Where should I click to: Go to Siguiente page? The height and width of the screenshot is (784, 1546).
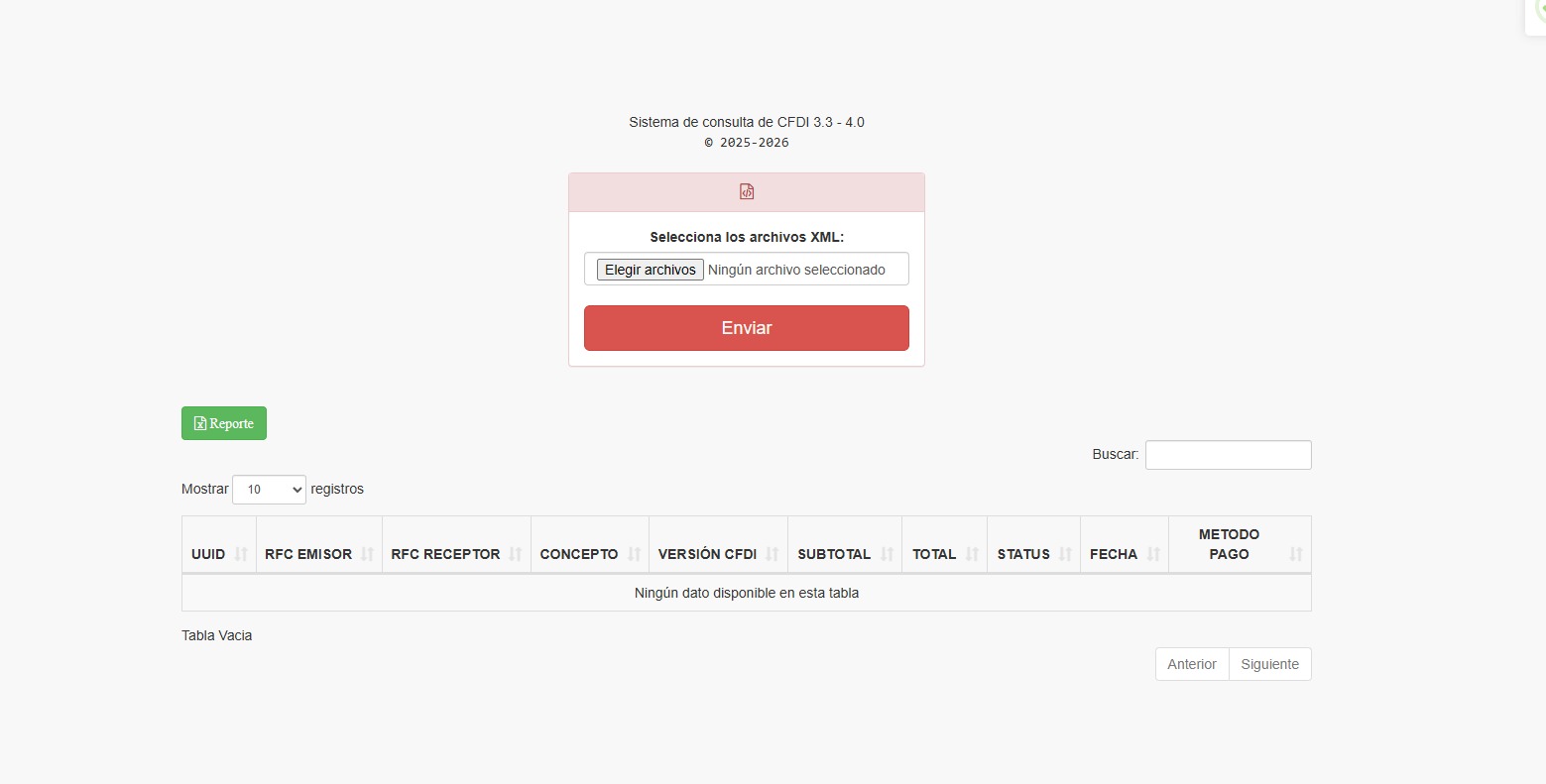1269,664
